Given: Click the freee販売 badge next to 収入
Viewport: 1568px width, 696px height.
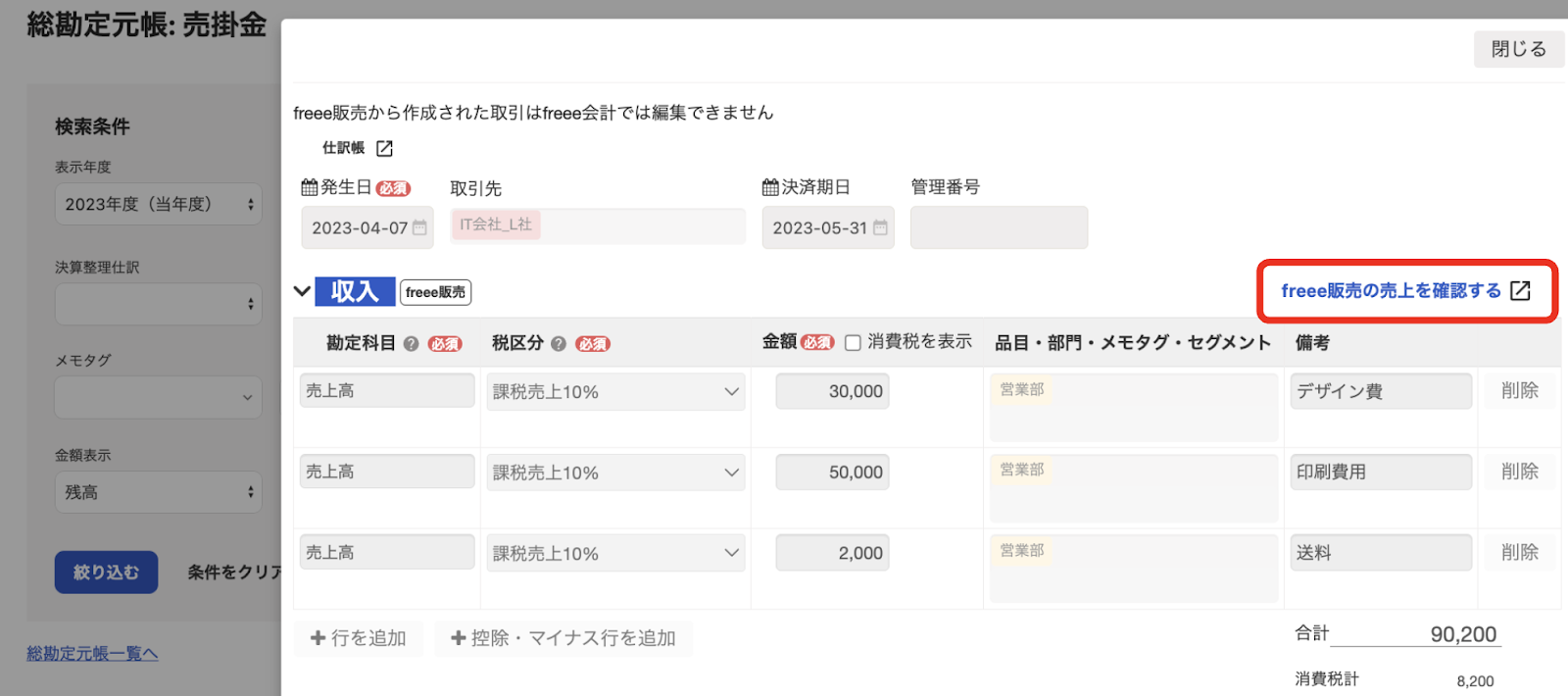Looking at the screenshot, I should (435, 292).
